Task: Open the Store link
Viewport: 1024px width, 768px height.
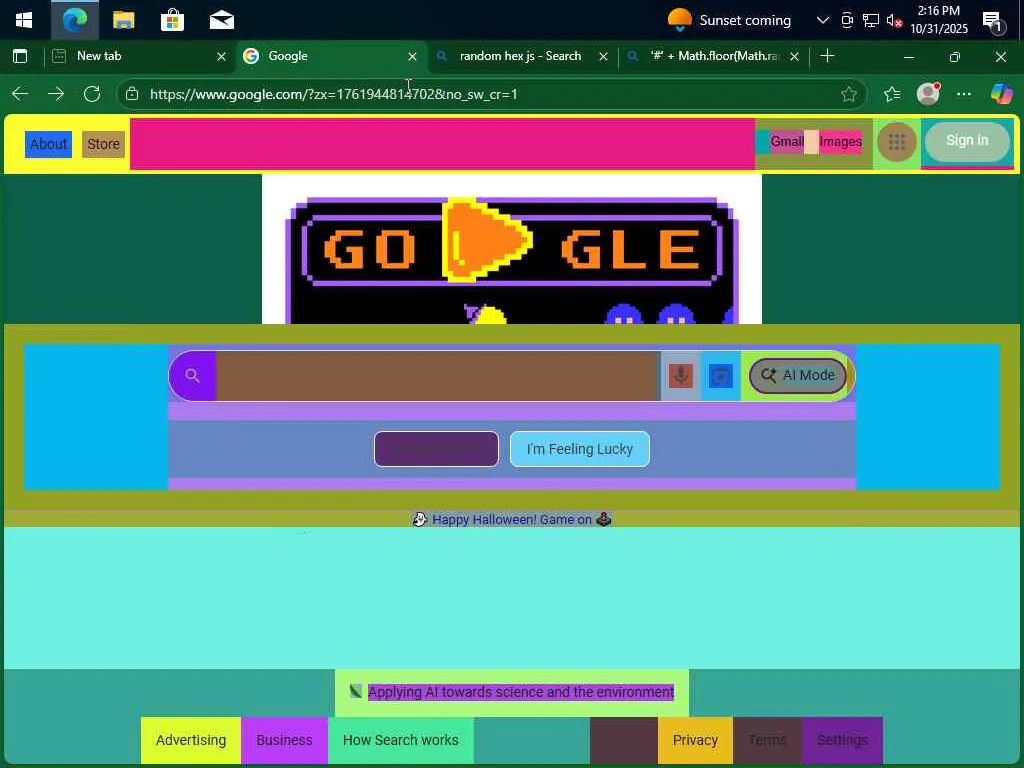Action: pos(103,144)
